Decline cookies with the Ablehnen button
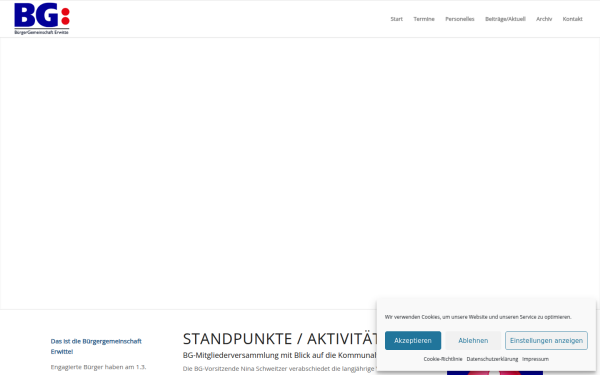600x375 pixels. coord(473,341)
